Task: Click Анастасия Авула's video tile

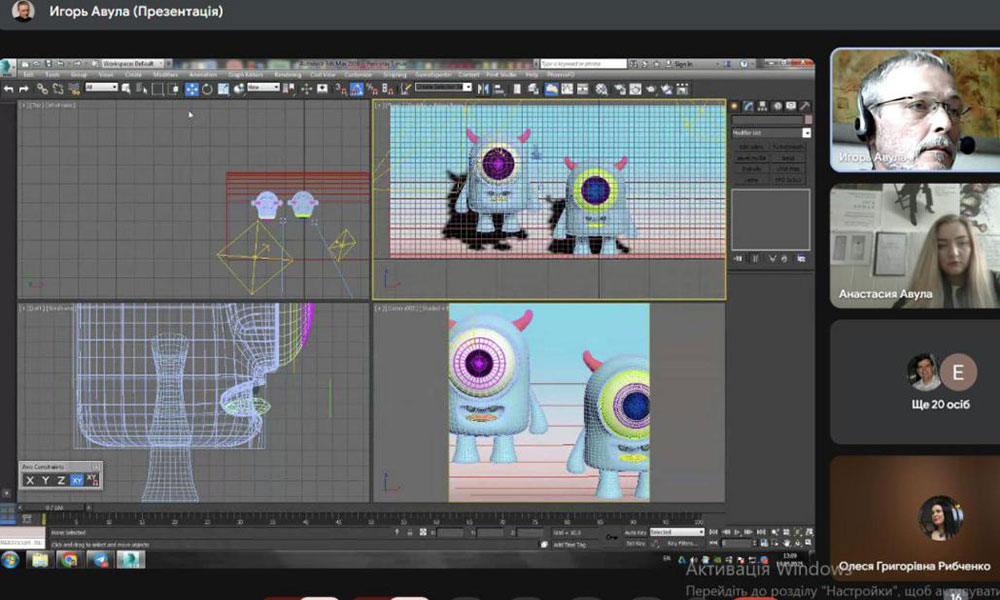Action: coord(915,245)
